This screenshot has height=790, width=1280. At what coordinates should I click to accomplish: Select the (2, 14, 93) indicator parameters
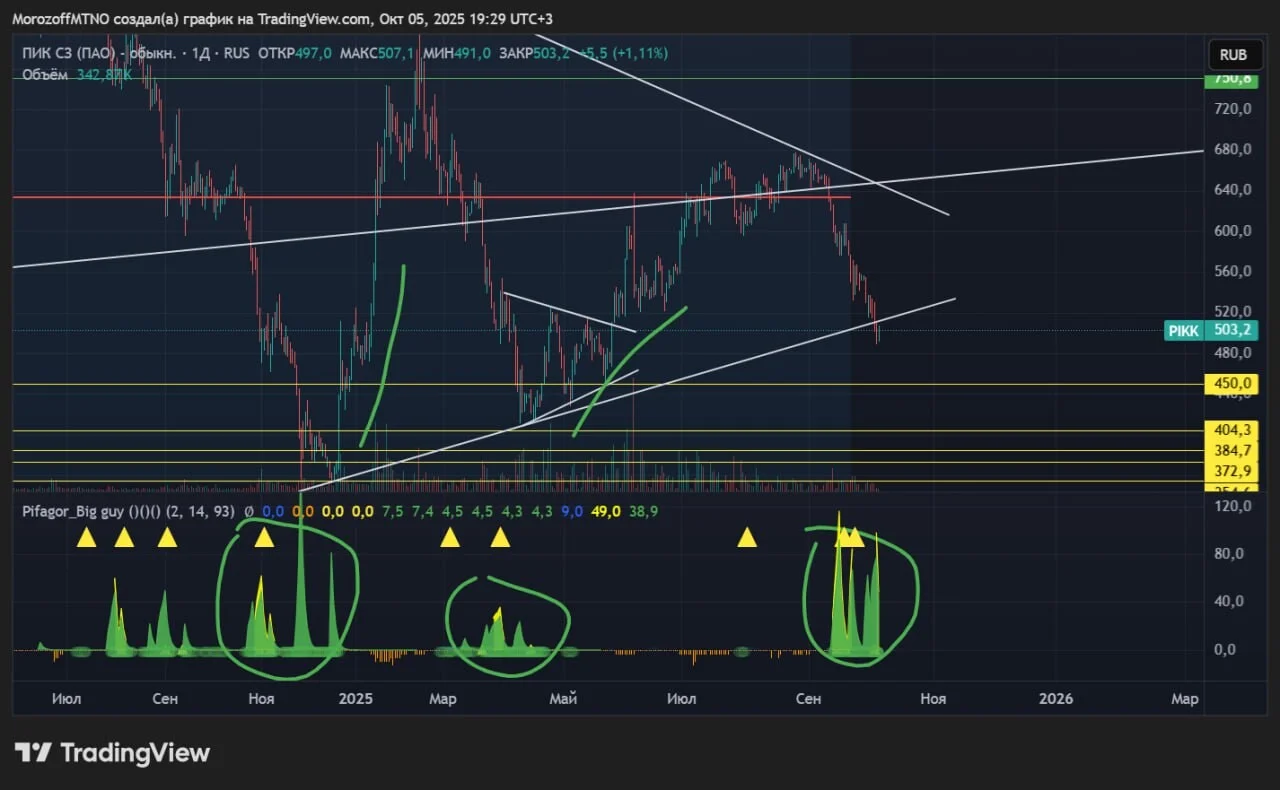pos(202,511)
